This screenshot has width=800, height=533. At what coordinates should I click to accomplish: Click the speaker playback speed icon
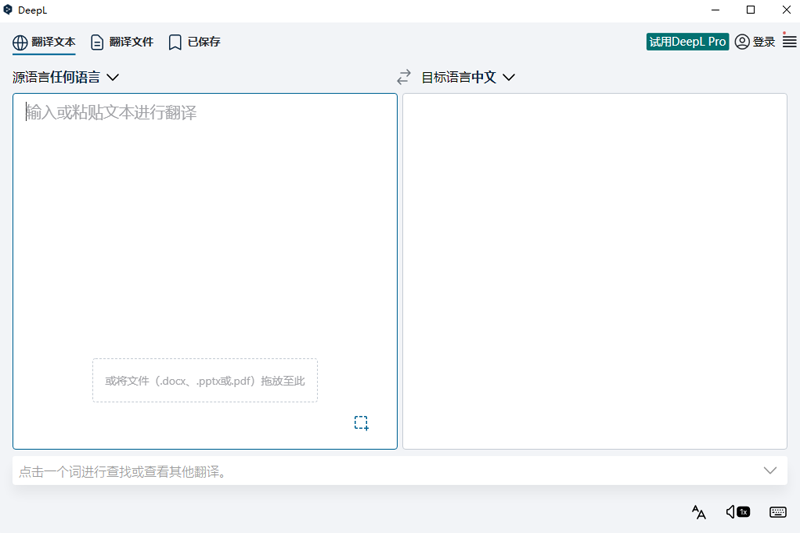click(x=738, y=512)
